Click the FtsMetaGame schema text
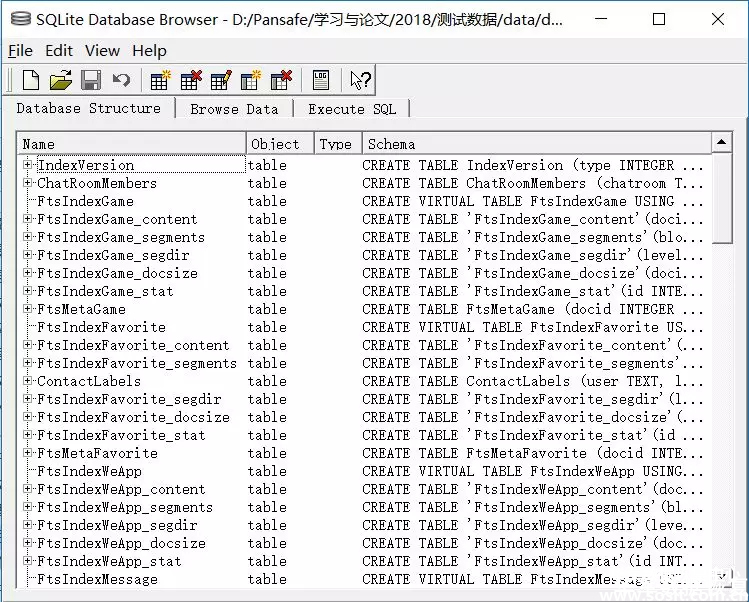The width and height of the screenshot is (749, 602). (x=533, y=309)
